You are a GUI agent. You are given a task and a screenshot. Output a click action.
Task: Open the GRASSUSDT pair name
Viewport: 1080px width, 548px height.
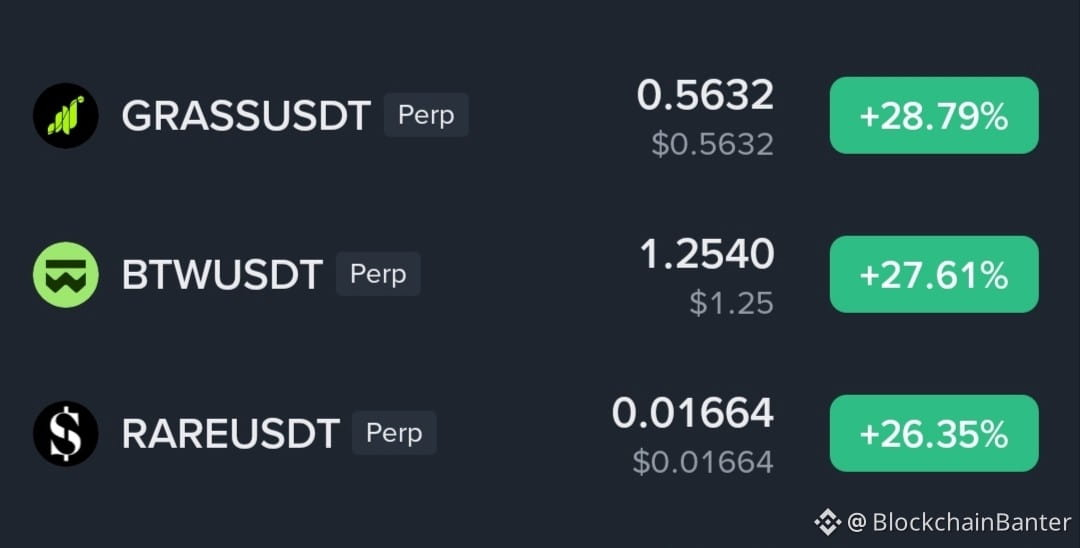[x=246, y=116]
